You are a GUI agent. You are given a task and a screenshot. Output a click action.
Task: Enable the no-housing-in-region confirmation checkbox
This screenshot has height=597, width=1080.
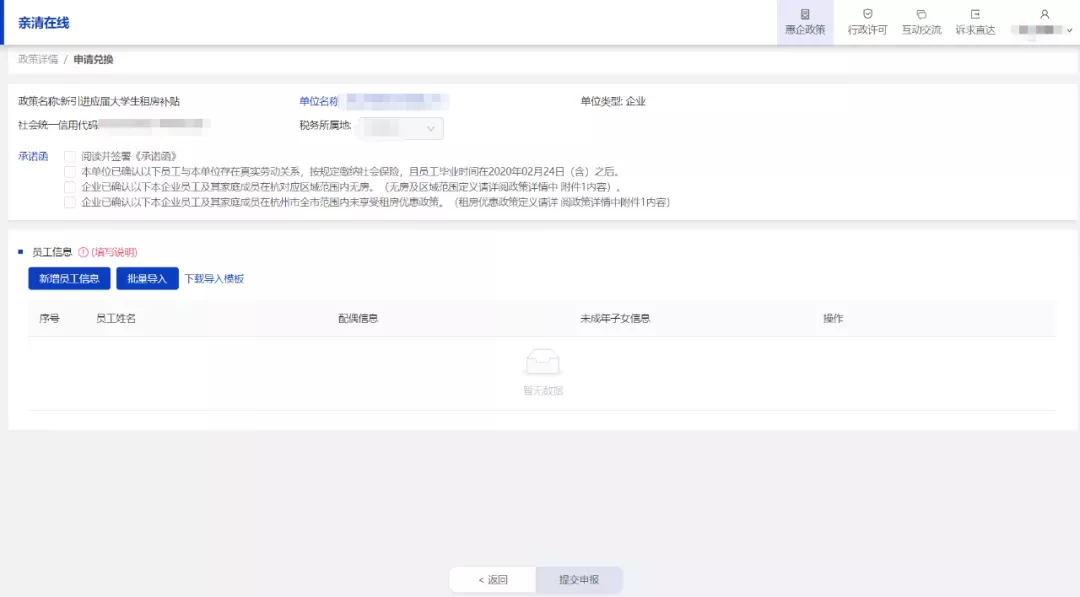68,186
